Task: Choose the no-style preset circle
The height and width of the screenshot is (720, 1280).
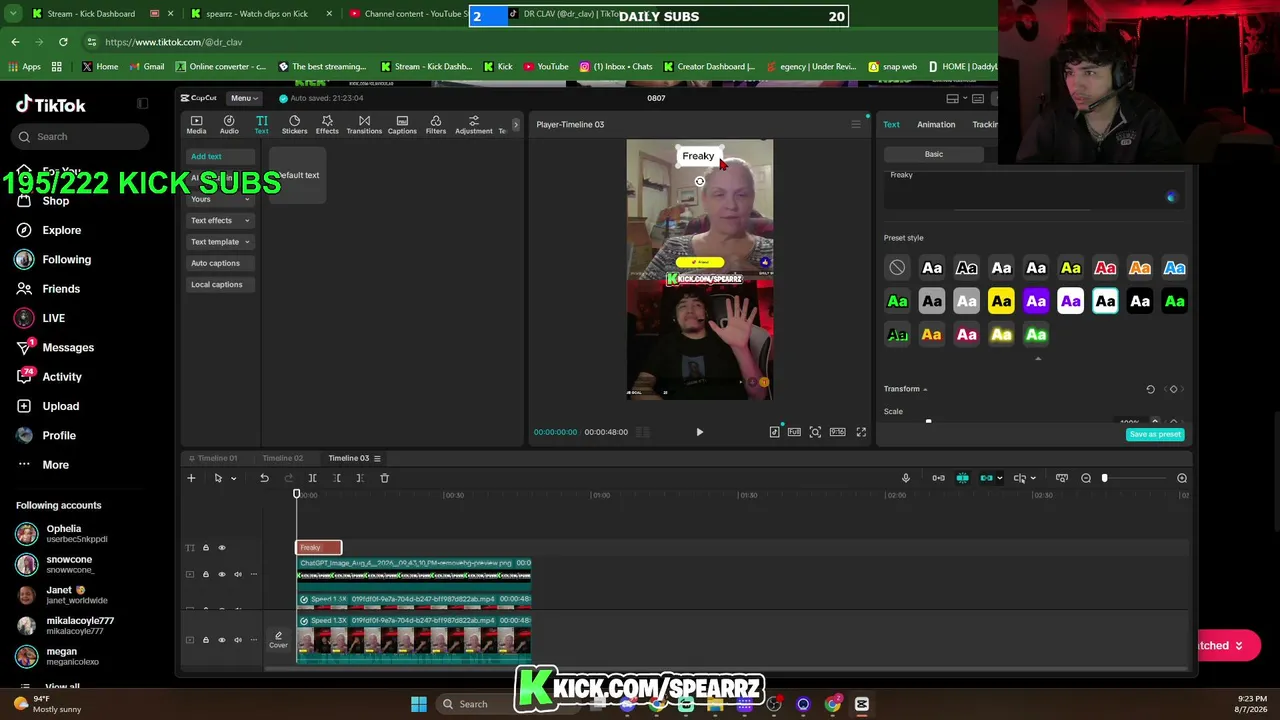Action: coord(897,268)
